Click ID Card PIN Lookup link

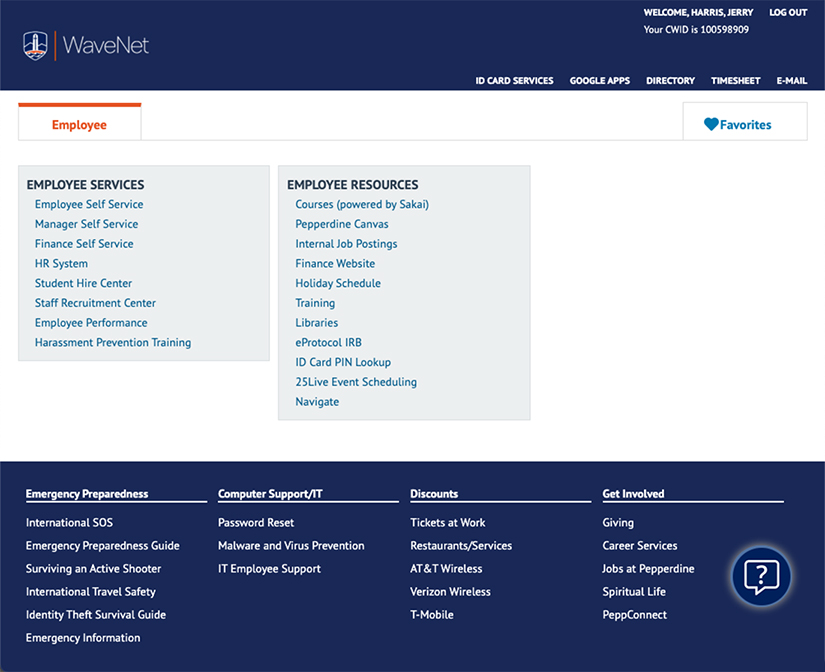(343, 362)
